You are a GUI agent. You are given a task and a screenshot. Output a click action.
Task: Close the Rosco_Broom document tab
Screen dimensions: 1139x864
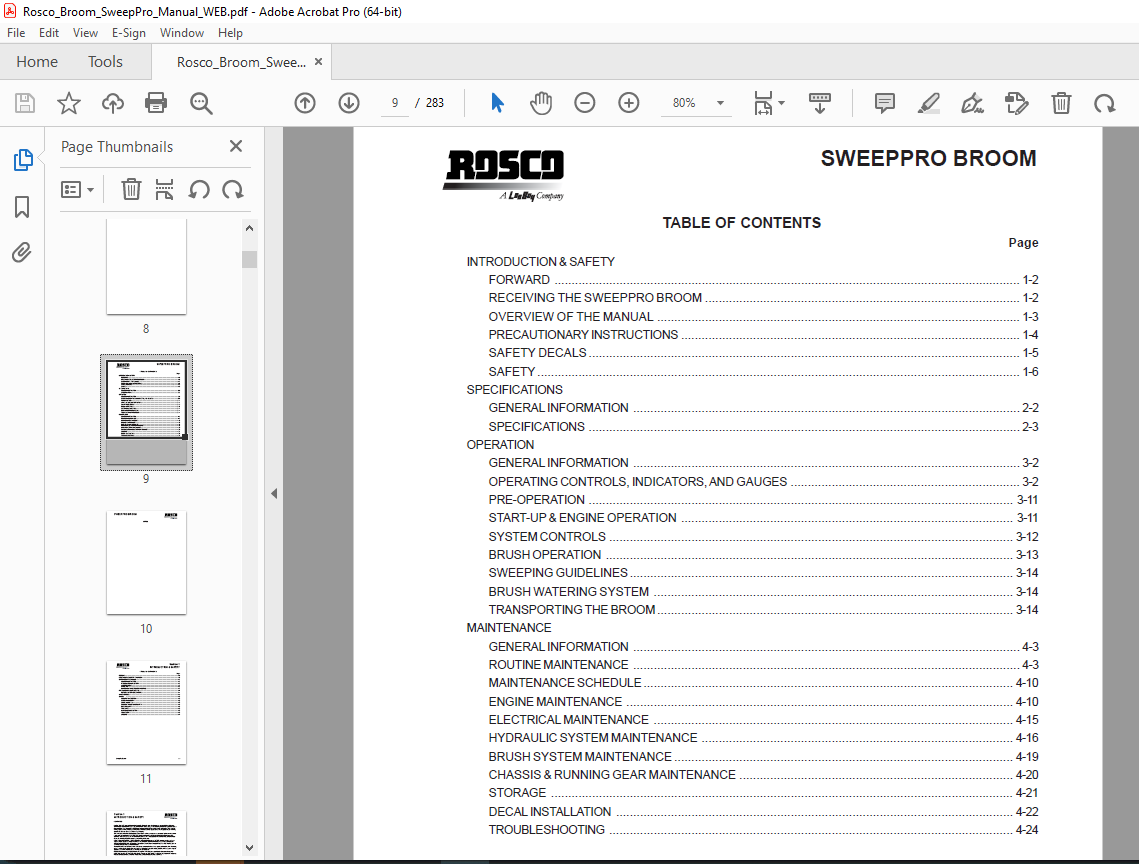[318, 62]
